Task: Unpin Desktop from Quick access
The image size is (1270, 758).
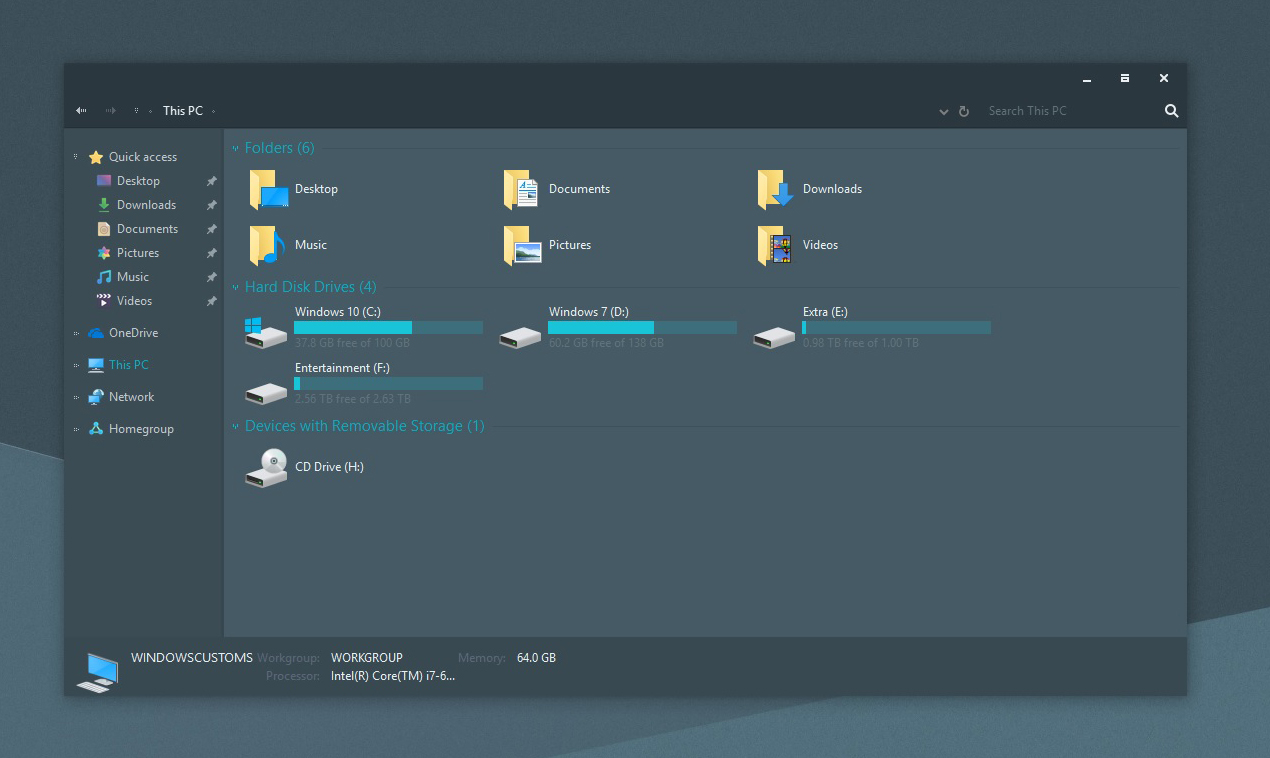Action: 211,181
